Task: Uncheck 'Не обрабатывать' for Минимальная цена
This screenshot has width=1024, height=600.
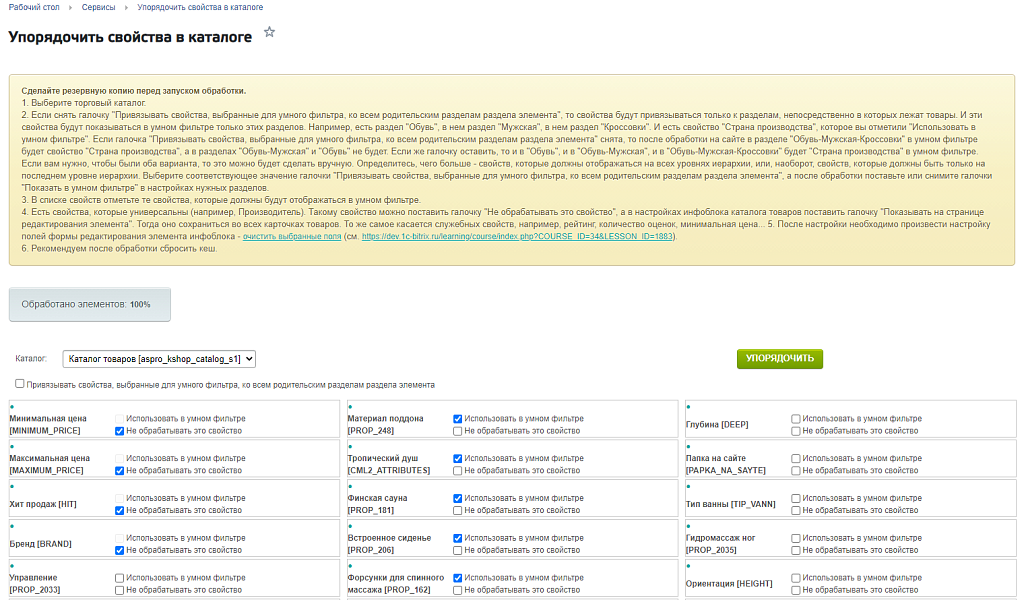Action: click(x=120, y=431)
